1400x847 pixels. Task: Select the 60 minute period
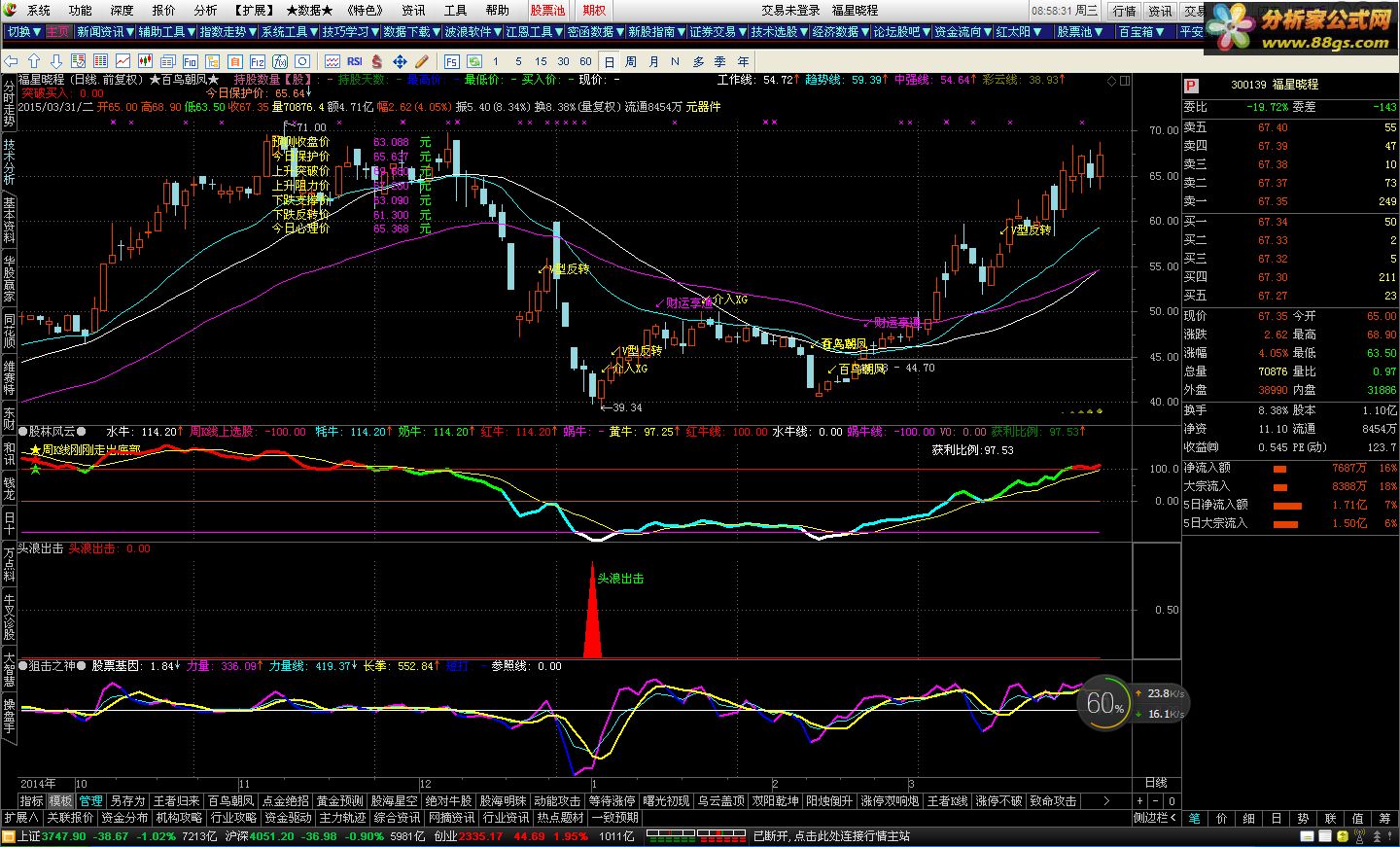585,61
